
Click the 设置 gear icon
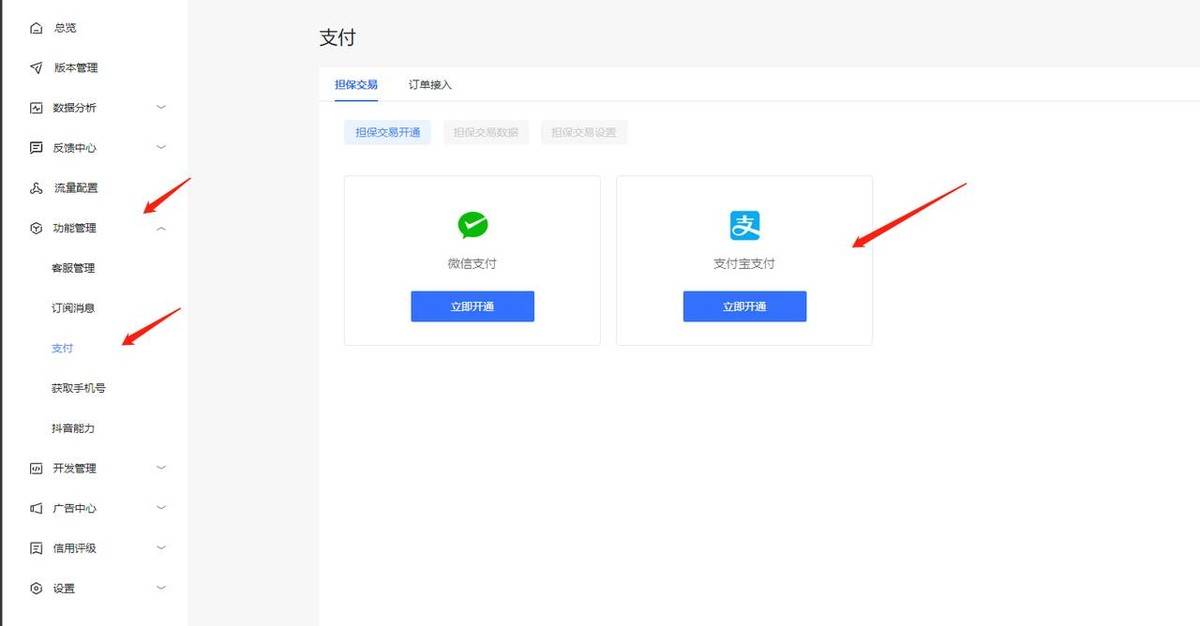(36, 588)
